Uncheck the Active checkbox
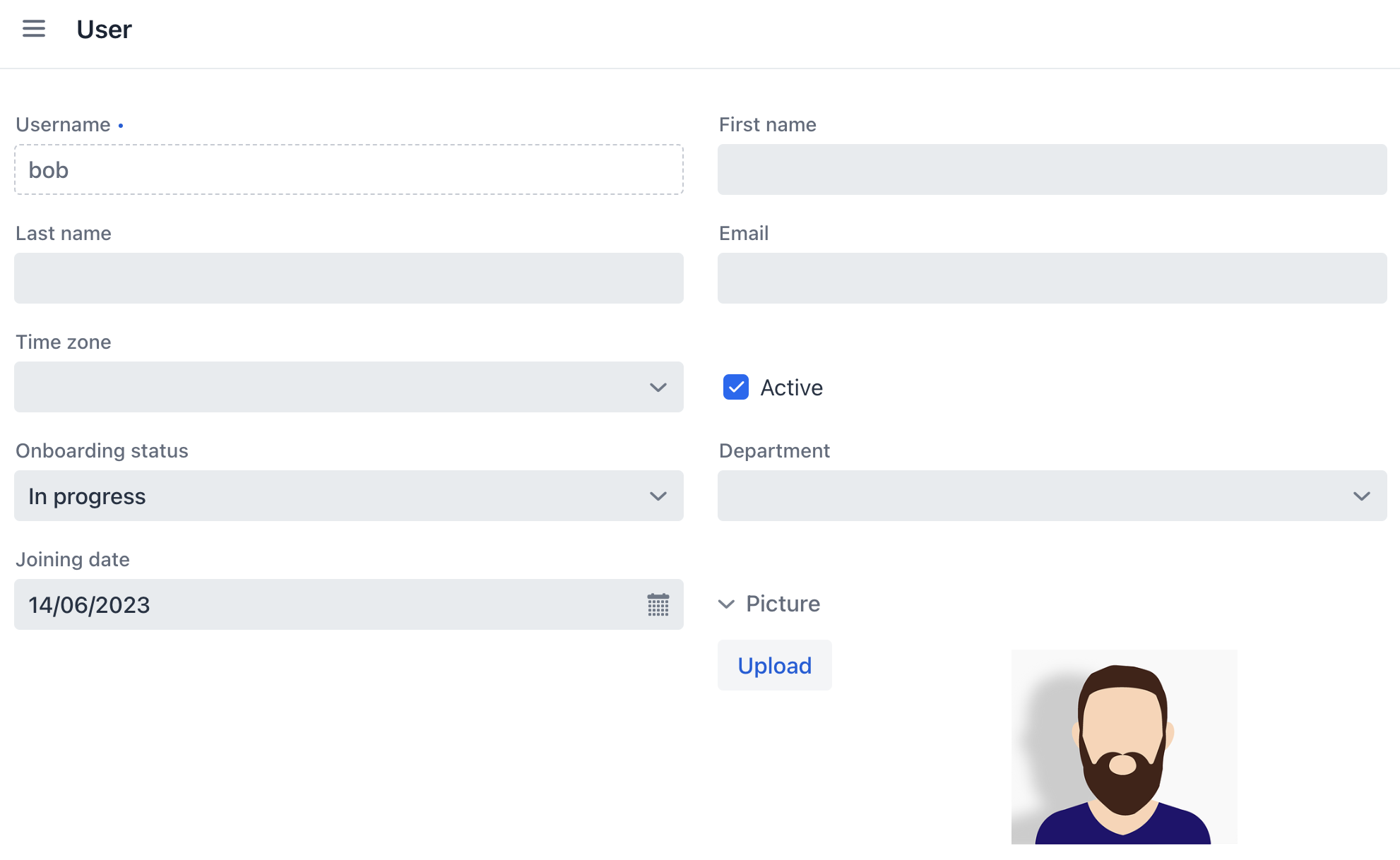Image resolution: width=1400 pixels, height=860 pixels. [x=735, y=388]
